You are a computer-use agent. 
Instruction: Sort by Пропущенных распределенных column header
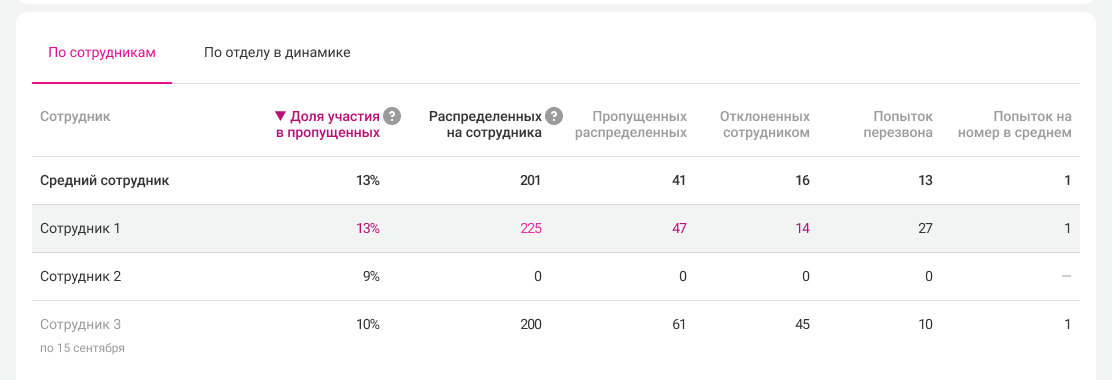pos(630,124)
